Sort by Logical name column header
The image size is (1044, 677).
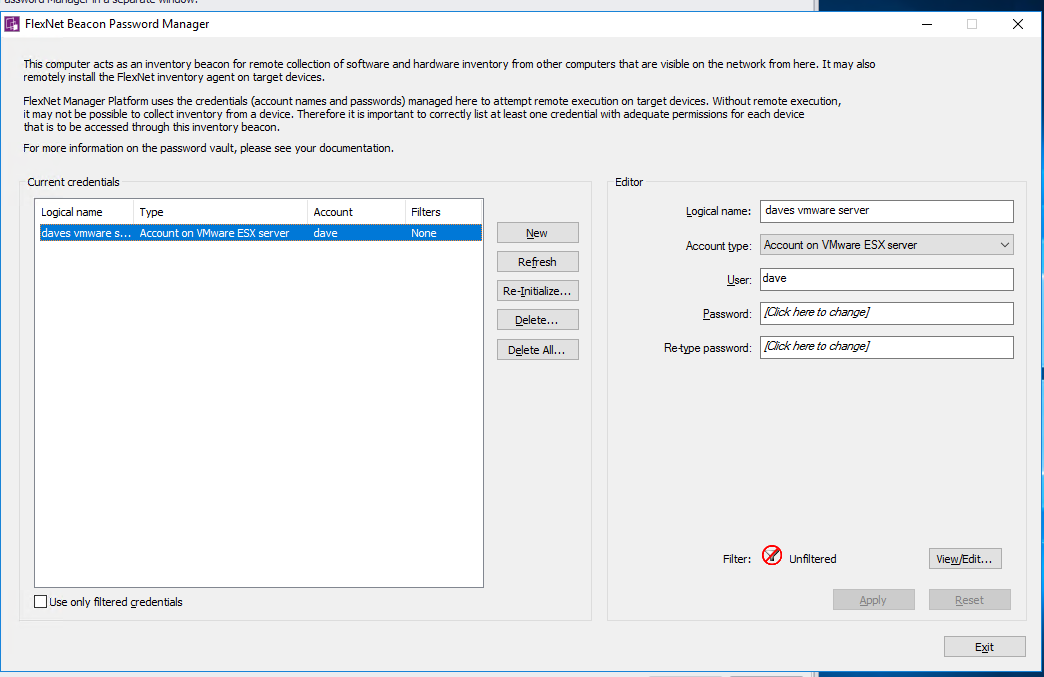(x=85, y=212)
